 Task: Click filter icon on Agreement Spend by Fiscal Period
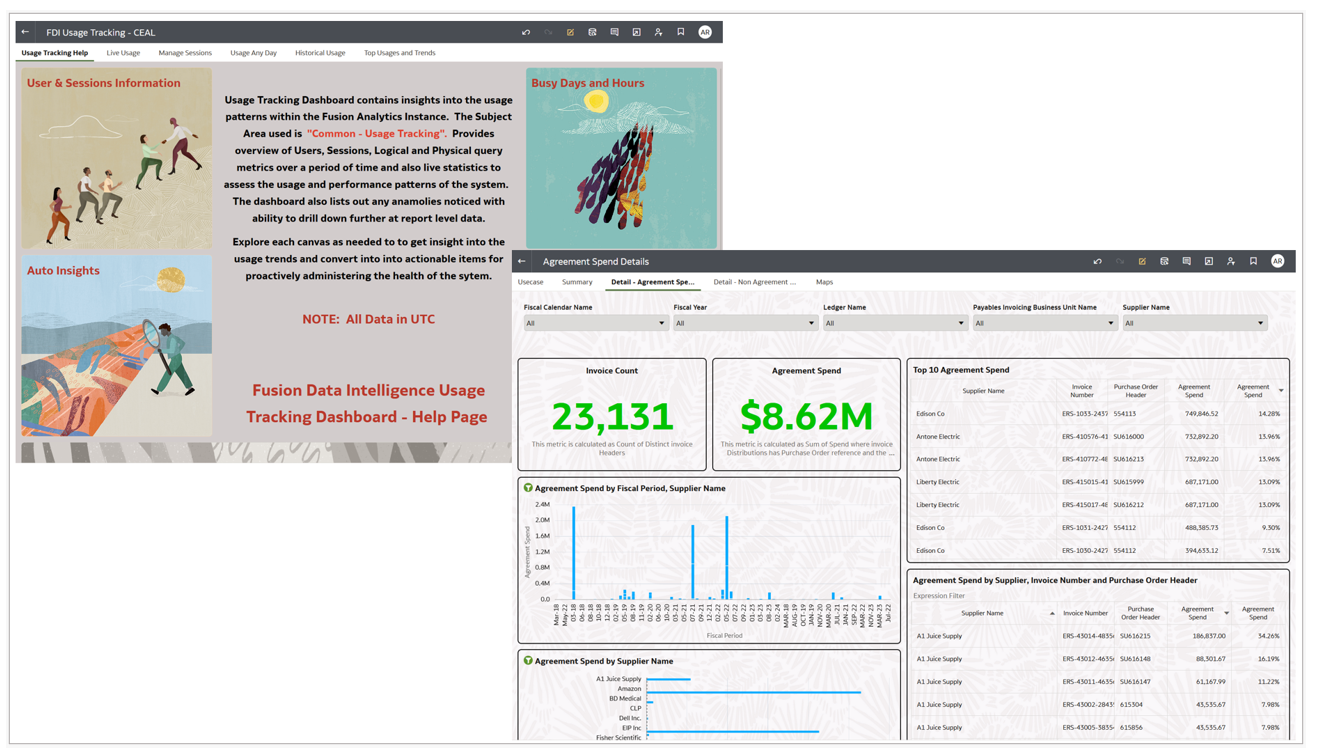click(x=528, y=488)
